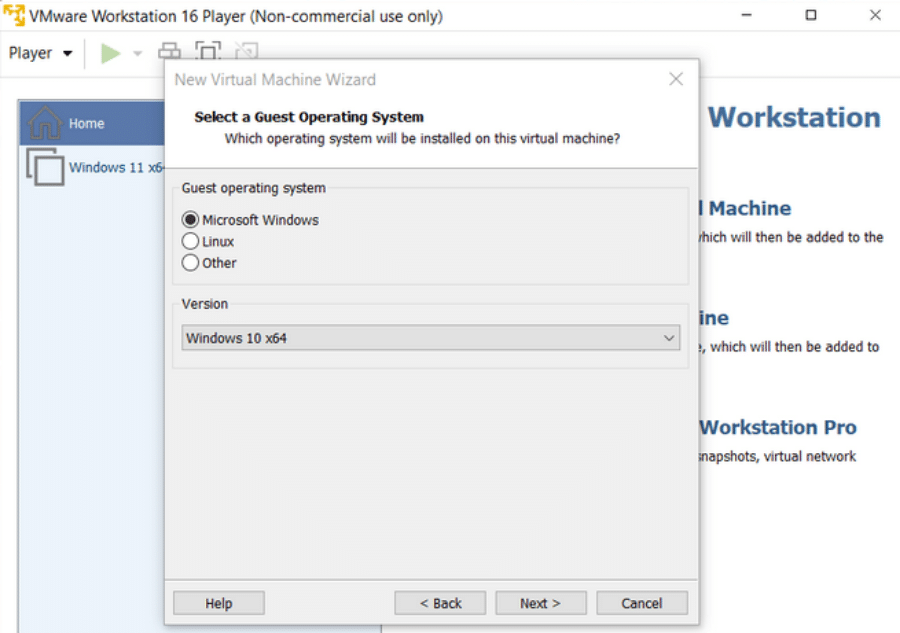Cancel the virtual machine wizard
The width and height of the screenshot is (900, 633).
click(x=642, y=603)
